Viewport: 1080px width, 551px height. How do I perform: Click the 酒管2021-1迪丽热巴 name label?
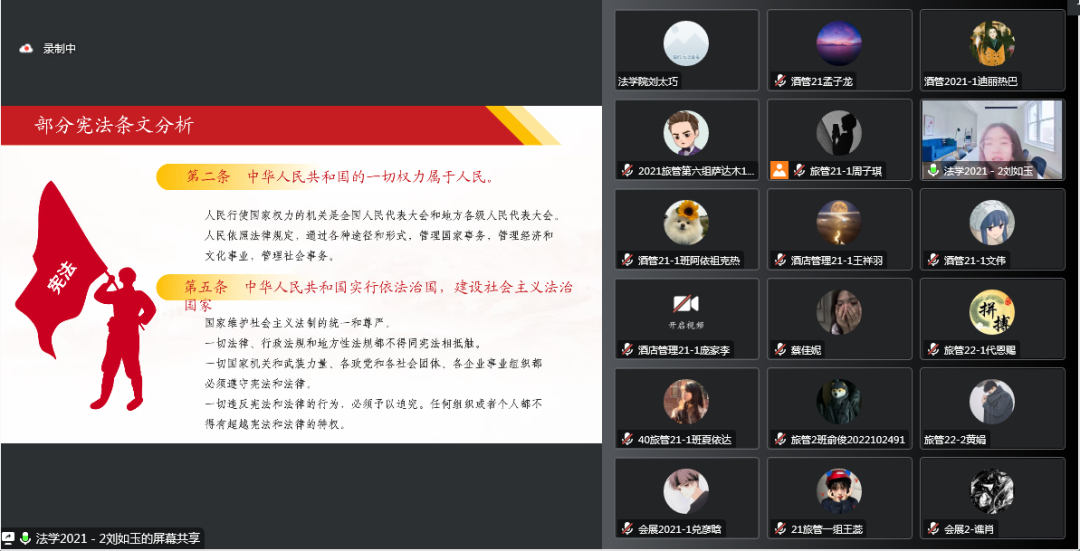970,81
